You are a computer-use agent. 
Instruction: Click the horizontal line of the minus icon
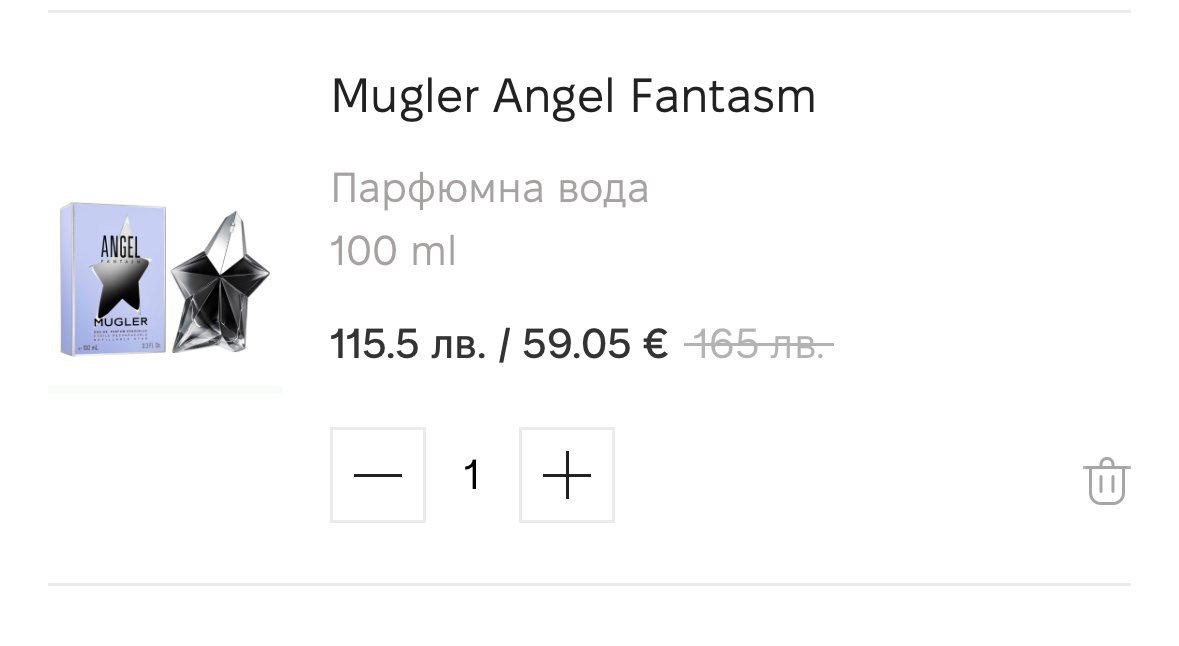(378, 475)
